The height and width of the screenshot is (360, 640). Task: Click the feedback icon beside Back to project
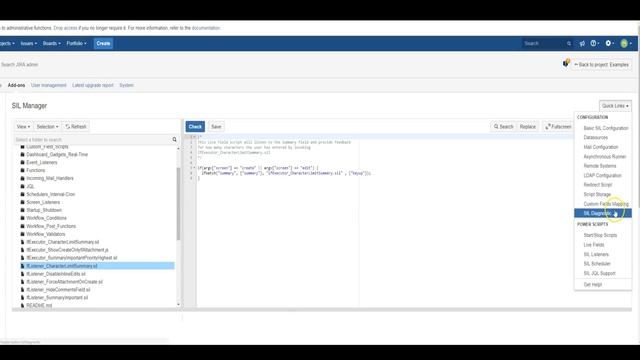point(566,63)
